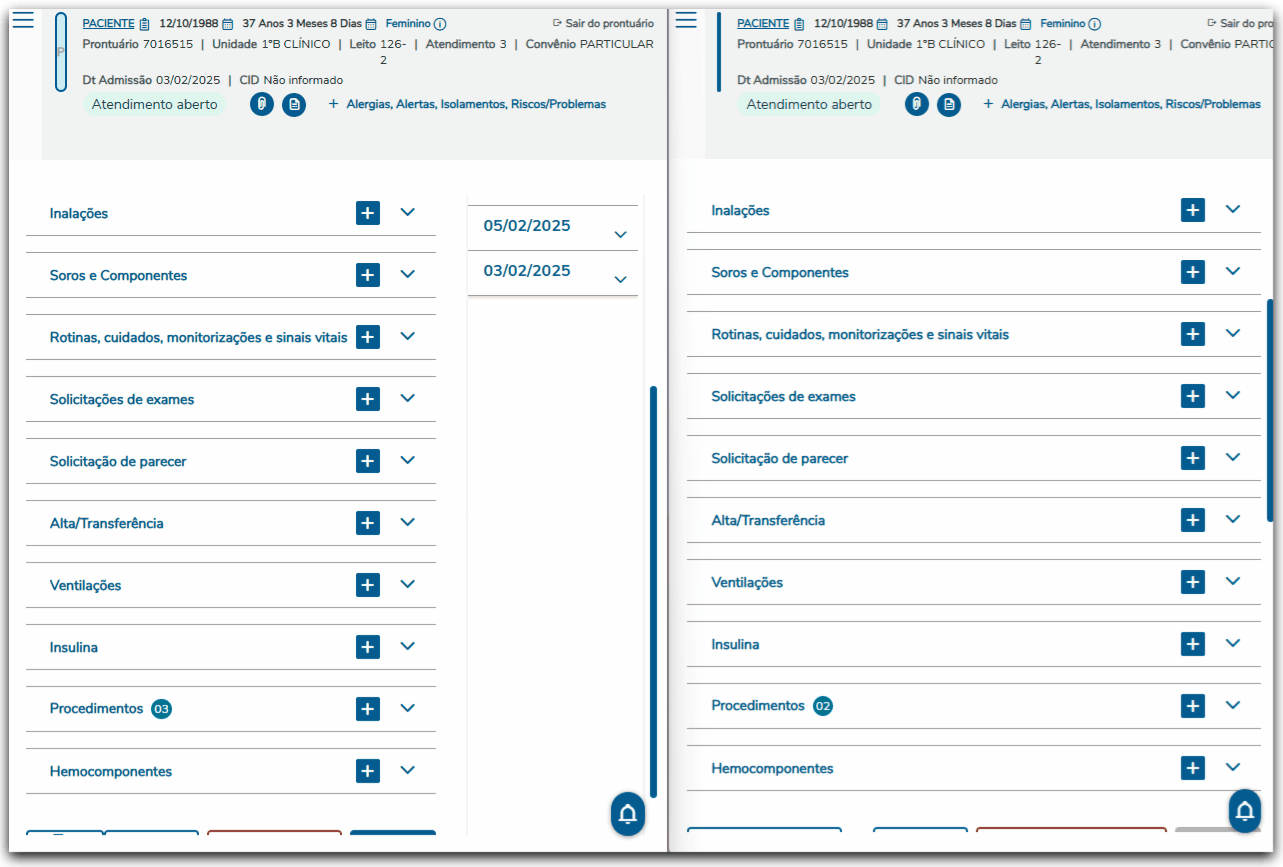Add Hemocomponentes in right panel

[x=1193, y=768]
